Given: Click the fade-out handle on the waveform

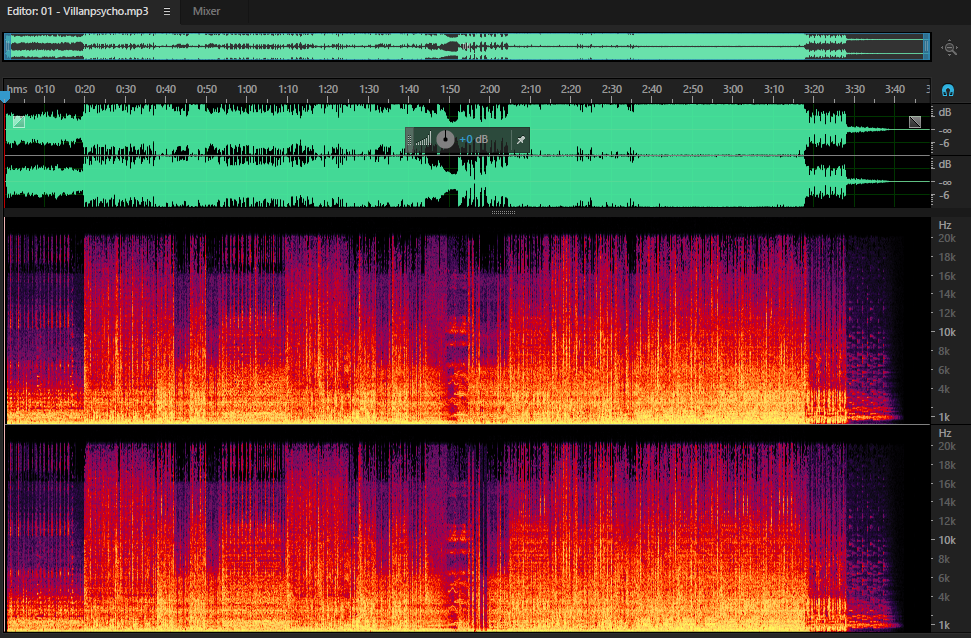Looking at the screenshot, I should pyautogui.click(x=915, y=122).
